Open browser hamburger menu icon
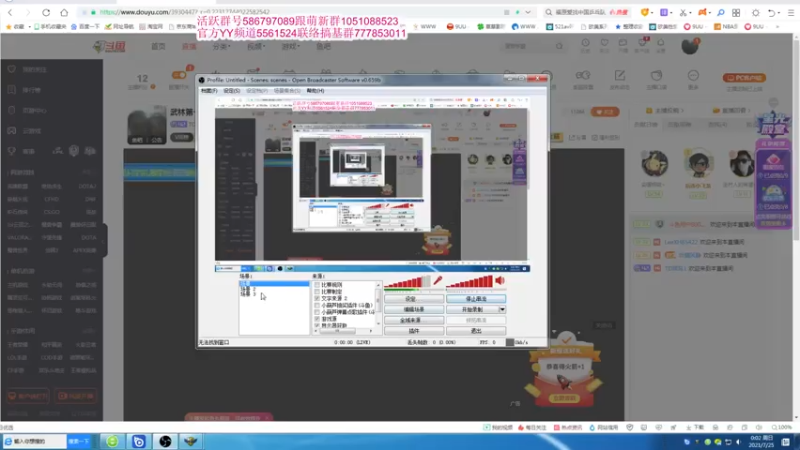 tap(791, 12)
